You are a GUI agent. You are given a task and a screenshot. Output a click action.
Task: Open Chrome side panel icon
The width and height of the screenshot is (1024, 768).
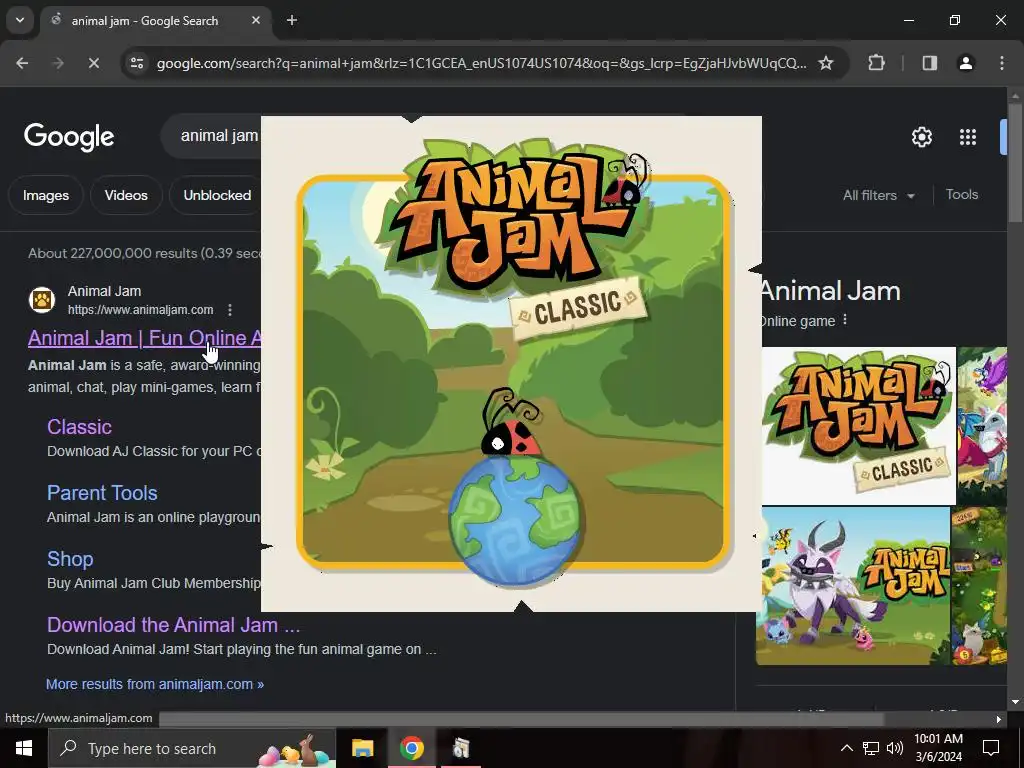929,63
